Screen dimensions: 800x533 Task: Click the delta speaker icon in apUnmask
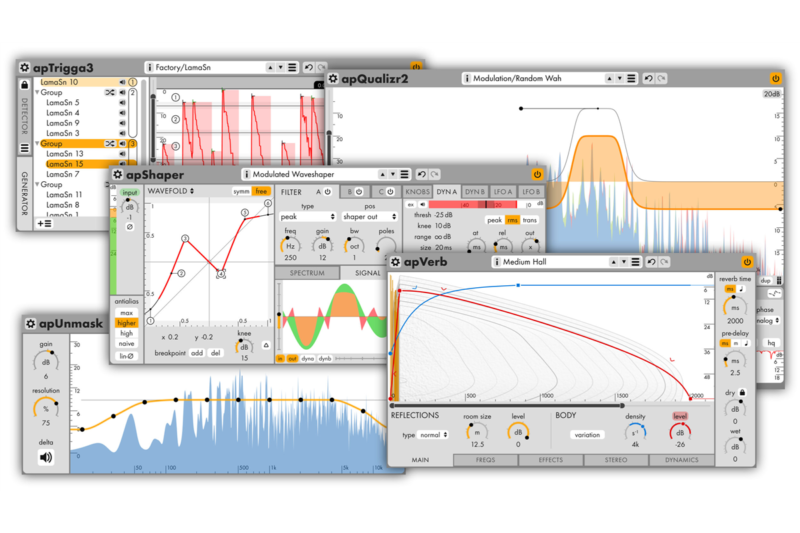coord(45,458)
